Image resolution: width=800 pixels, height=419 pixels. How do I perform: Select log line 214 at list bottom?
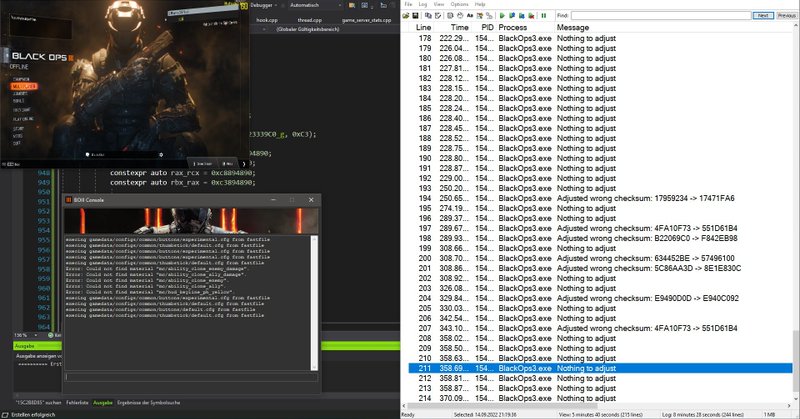[x=601, y=399]
